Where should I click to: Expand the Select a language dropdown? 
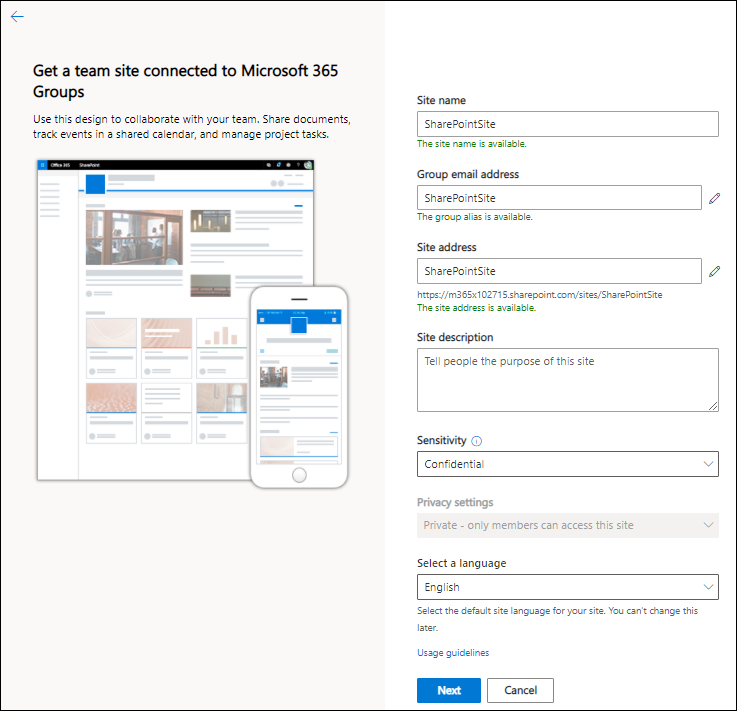[x=567, y=587]
